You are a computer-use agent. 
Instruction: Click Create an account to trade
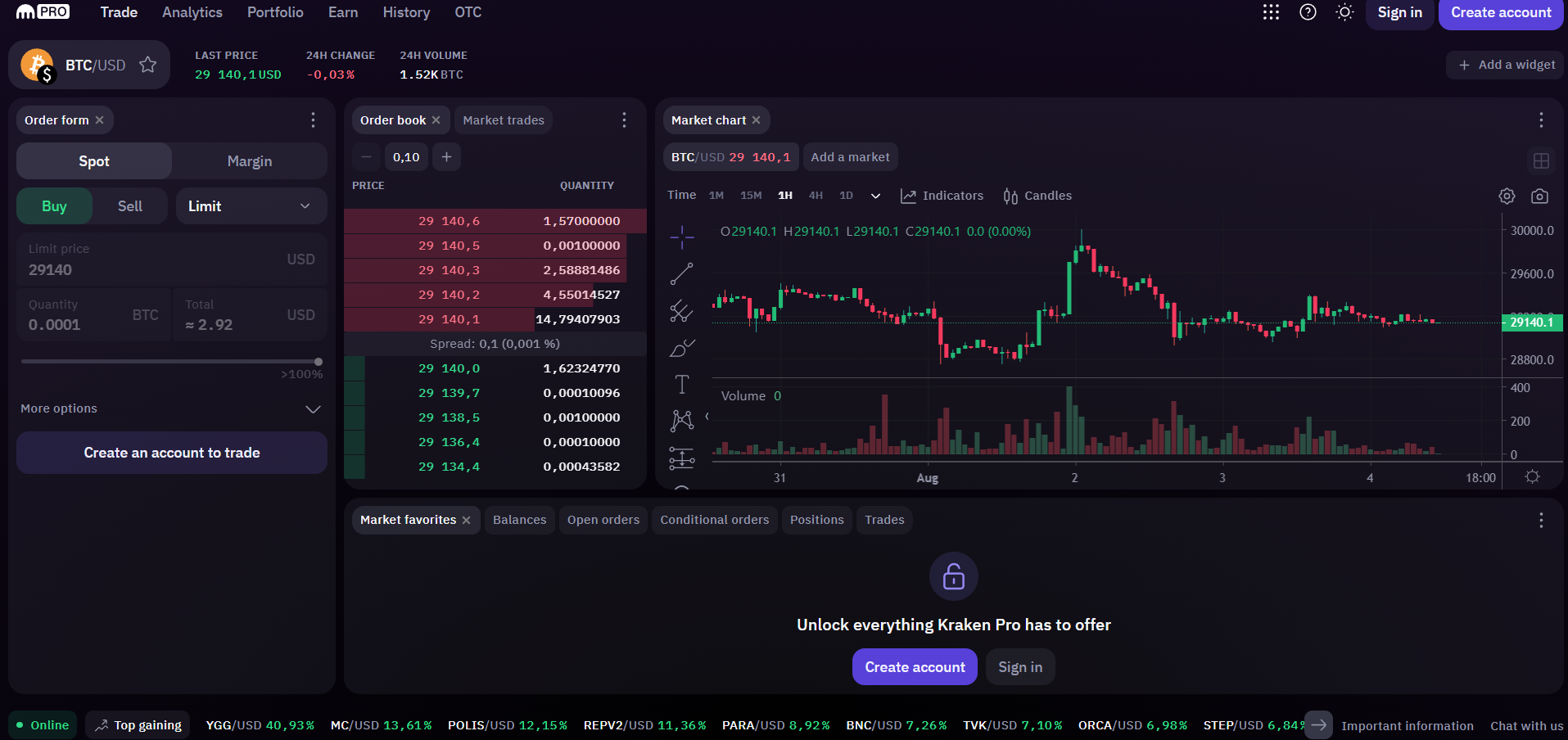pos(172,453)
